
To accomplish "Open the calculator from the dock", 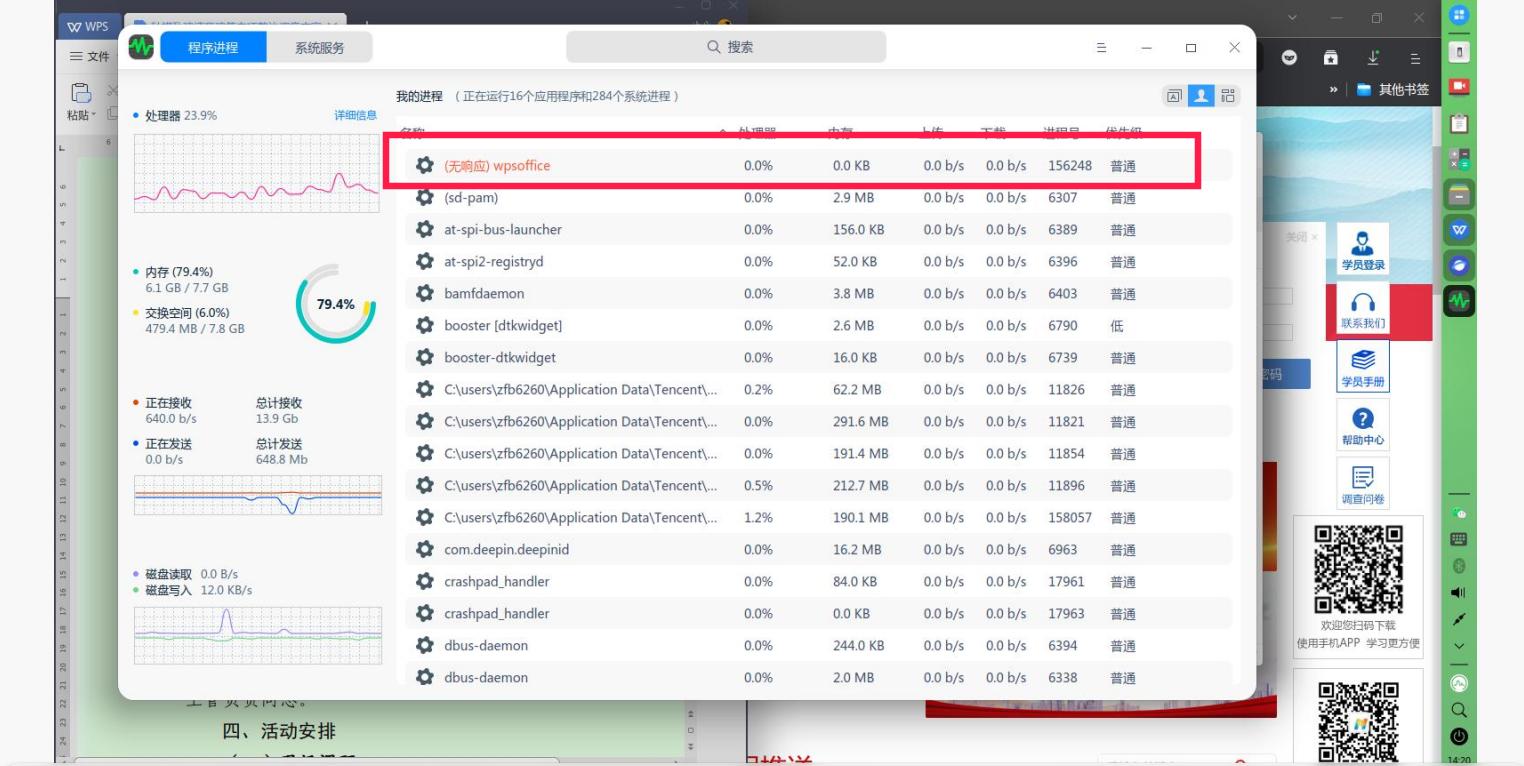I will (1458, 160).
